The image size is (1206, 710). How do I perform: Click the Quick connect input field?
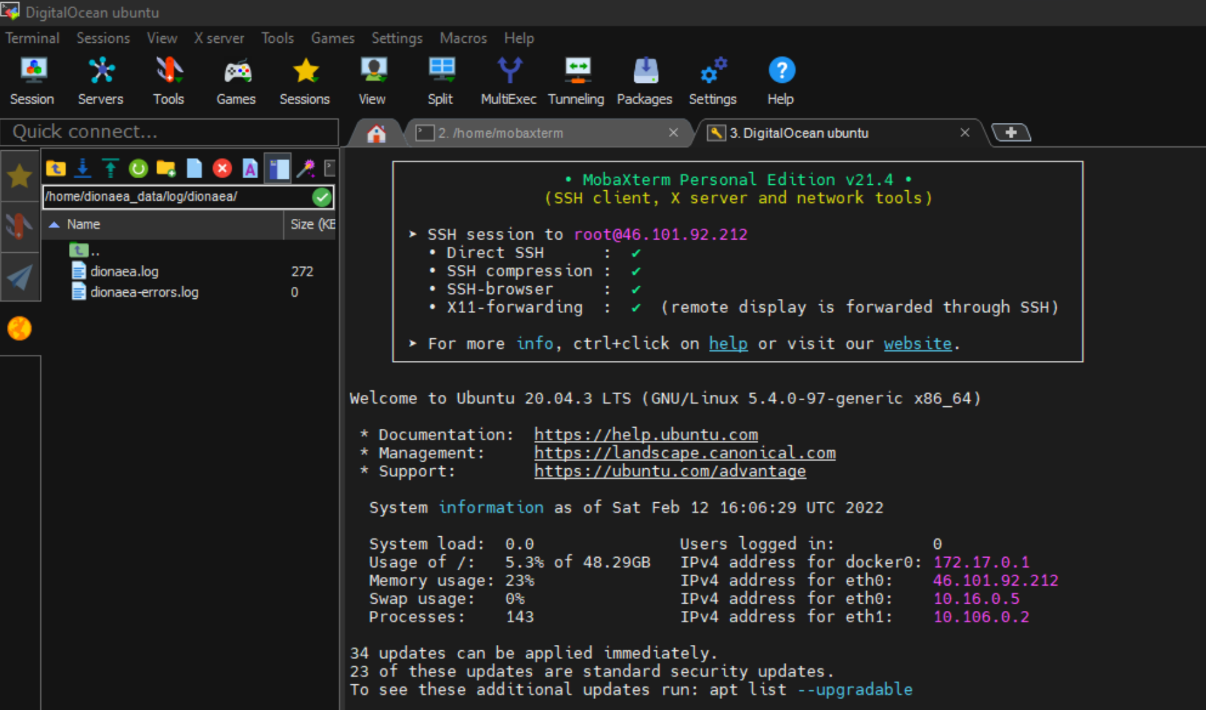coord(170,132)
